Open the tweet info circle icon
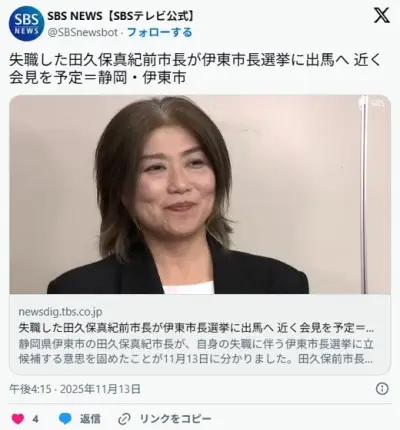Viewport: 400px width, 430px height. tap(382, 389)
